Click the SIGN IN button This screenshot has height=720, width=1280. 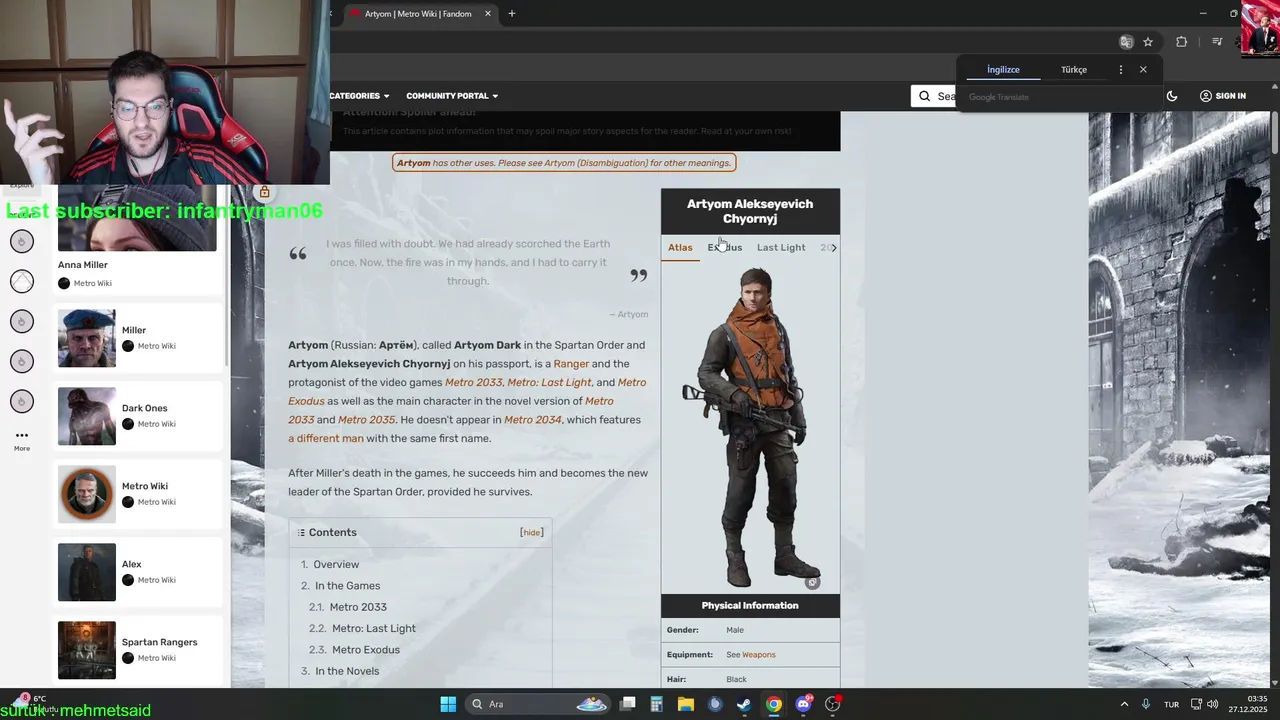[1222, 96]
